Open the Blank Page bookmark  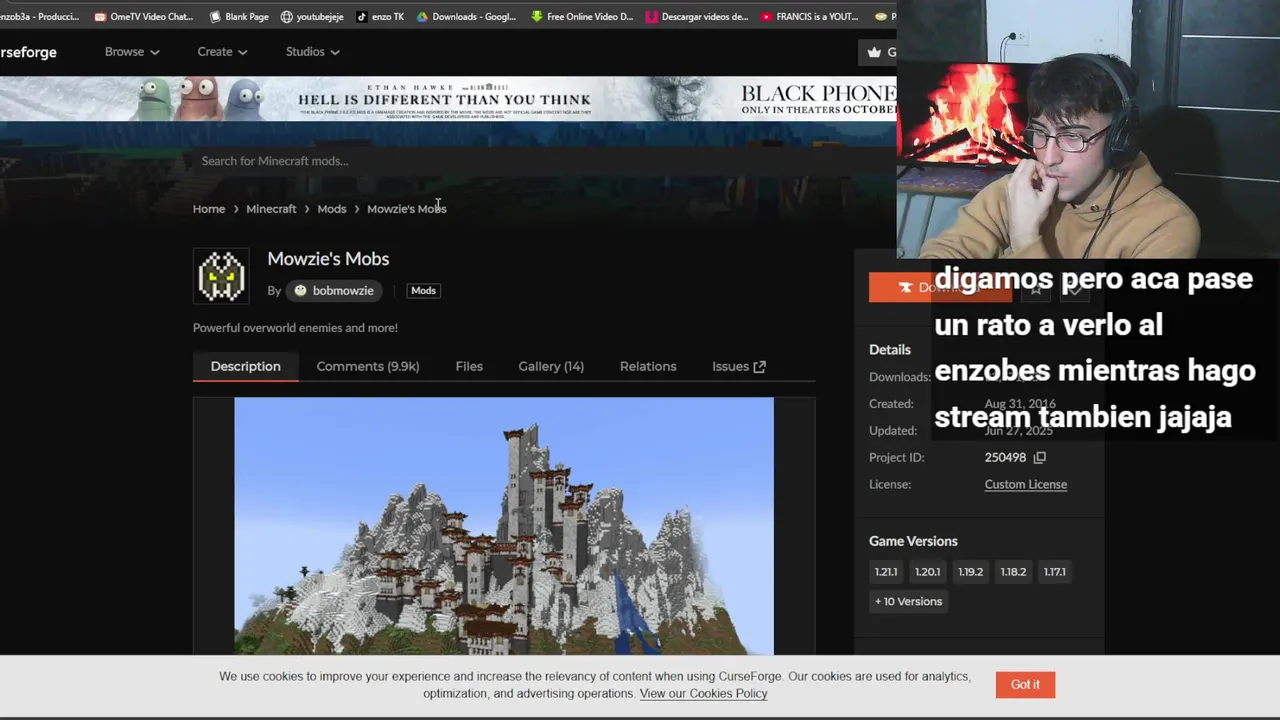(x=238, y=16)
